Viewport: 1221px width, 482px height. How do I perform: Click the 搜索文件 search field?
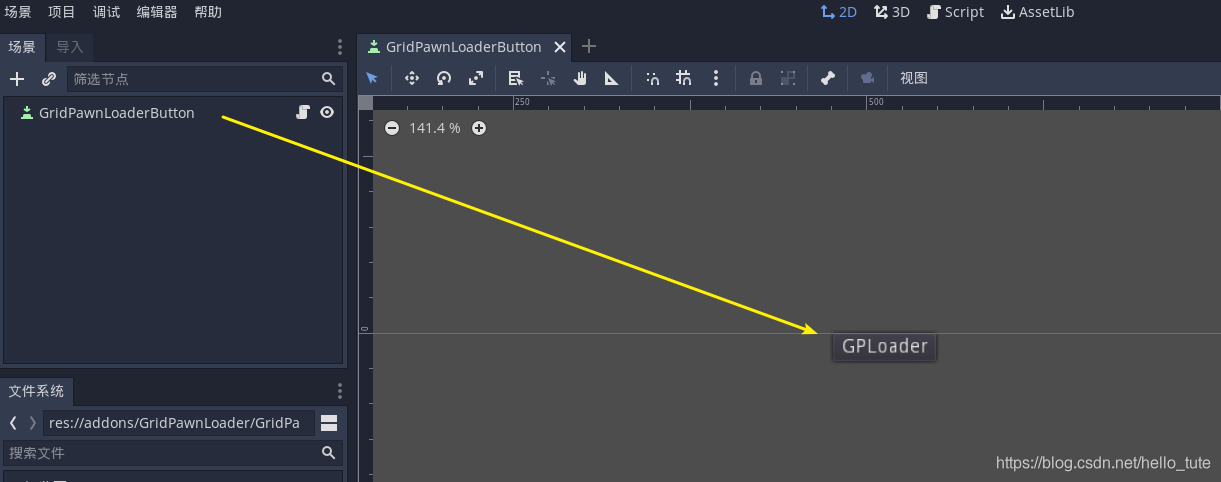coord(172,453)
